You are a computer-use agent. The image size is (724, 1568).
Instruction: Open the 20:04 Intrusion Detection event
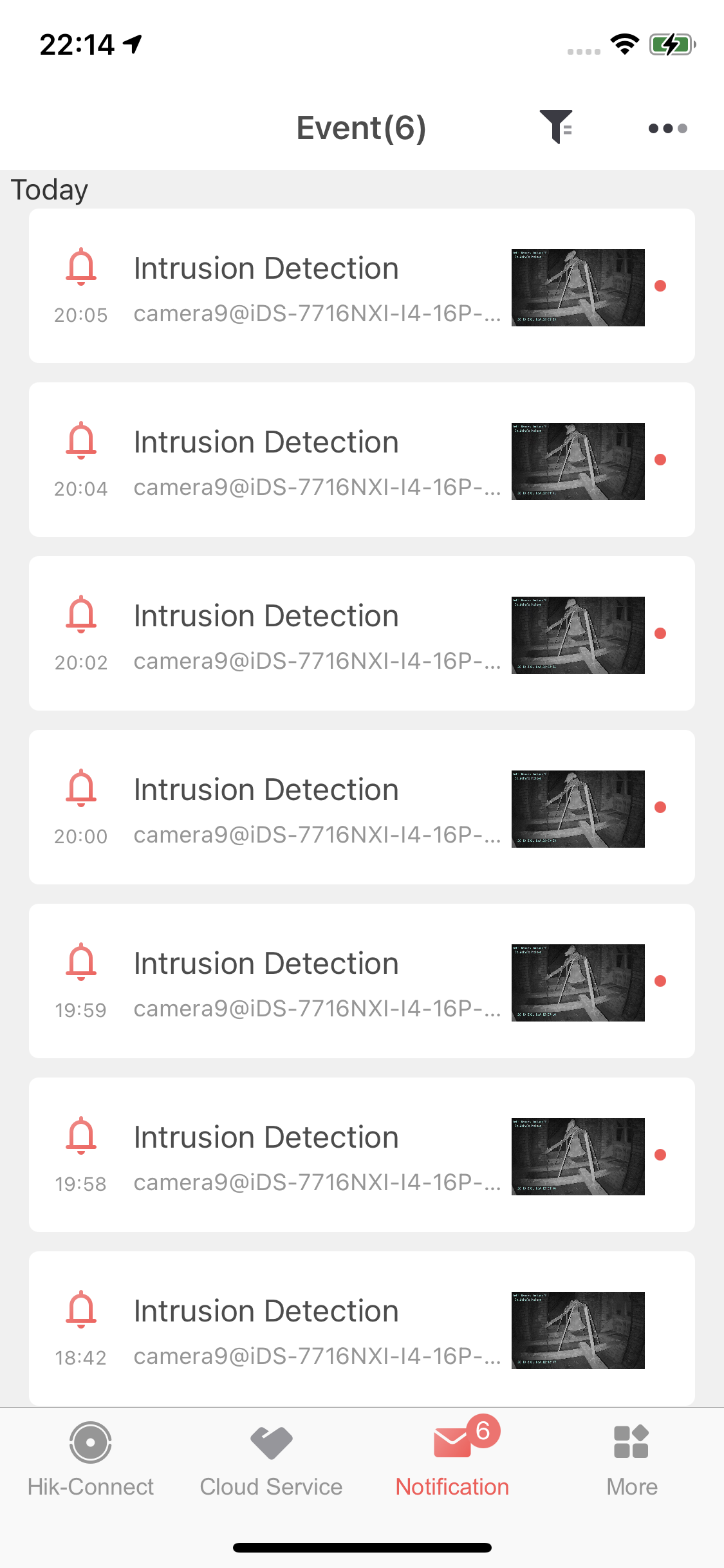(266, 443)
